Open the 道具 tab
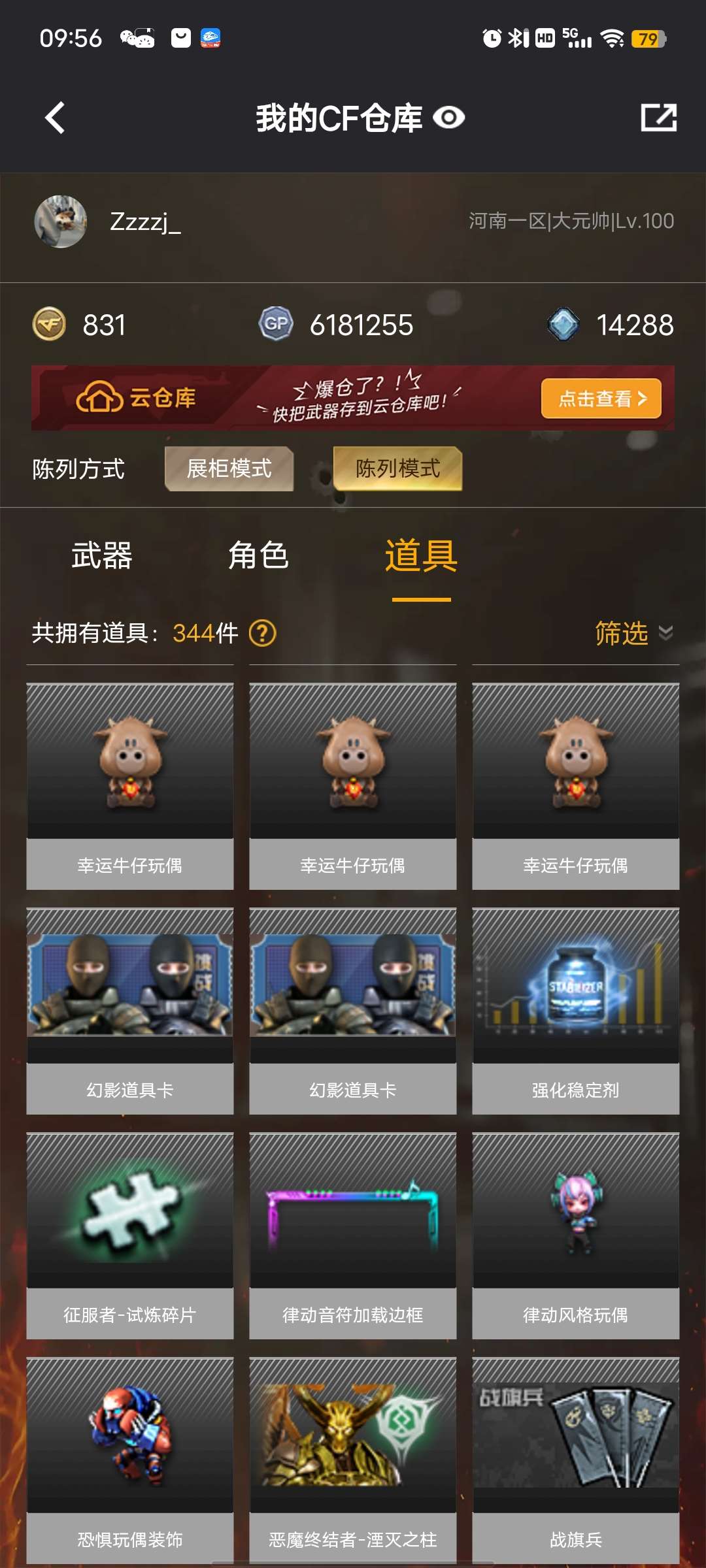Viewport: 706px width, 1568px height. pos(421,556)
